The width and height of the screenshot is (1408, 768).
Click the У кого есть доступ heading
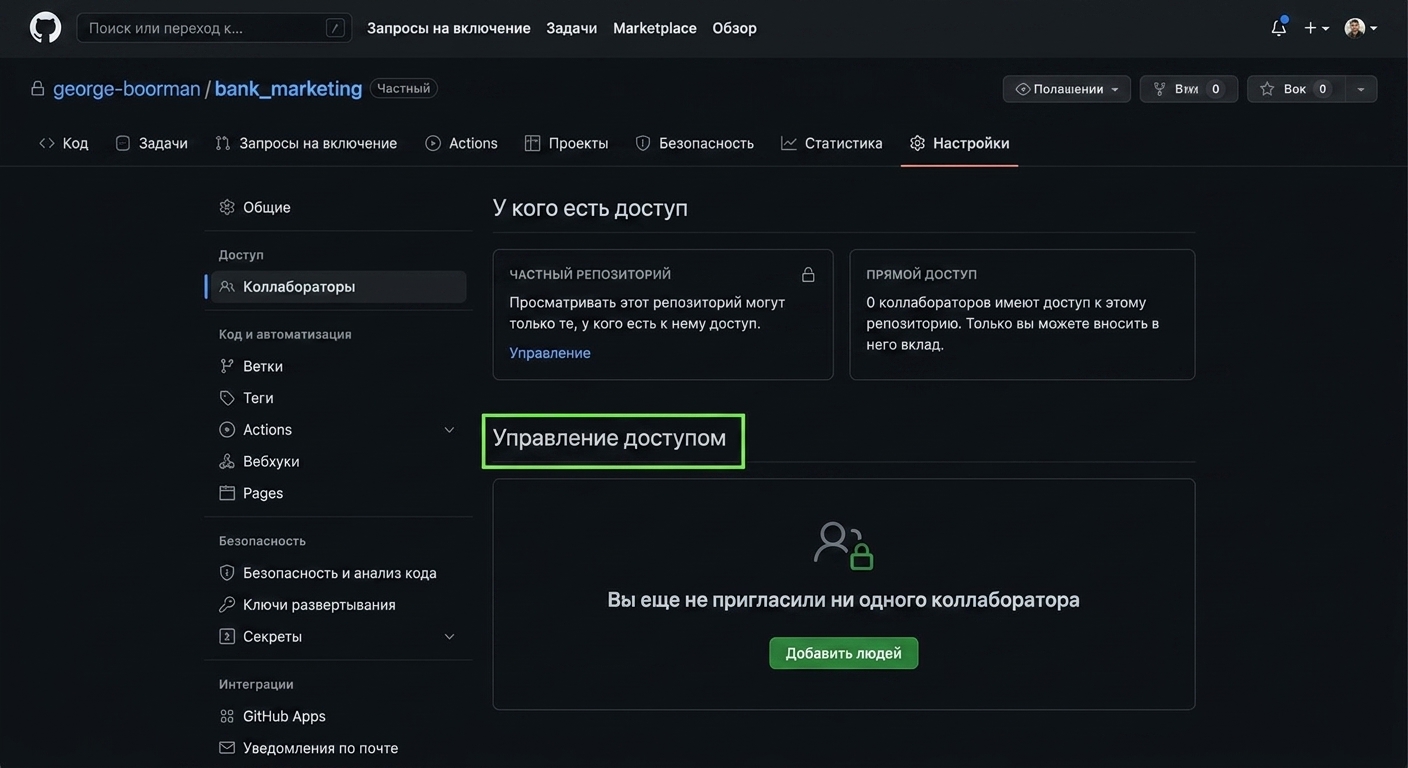590,208
